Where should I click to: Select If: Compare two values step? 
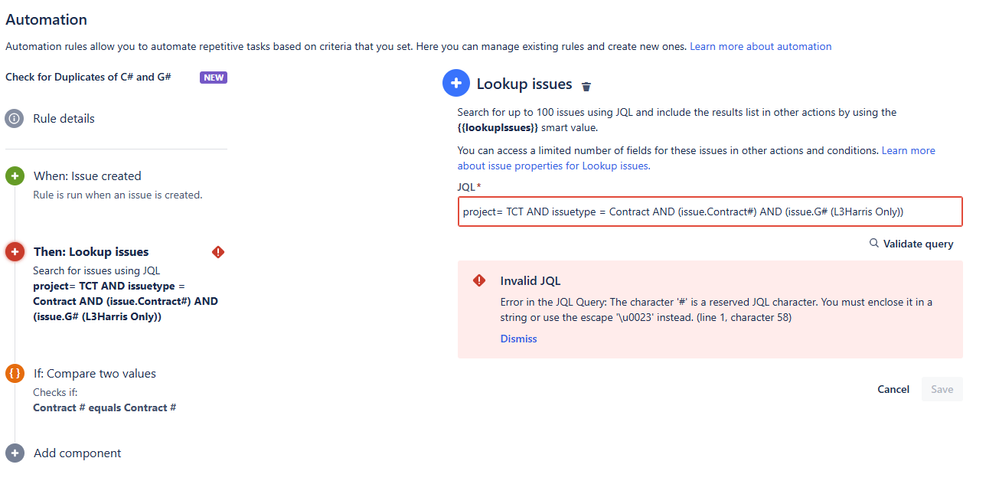pos(94,373)
